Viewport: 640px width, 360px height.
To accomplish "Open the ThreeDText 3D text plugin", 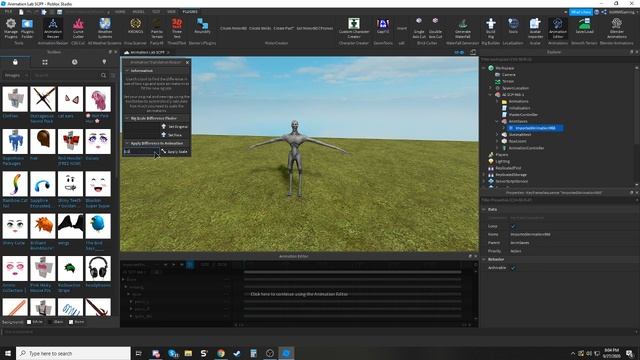I will click(x=177, y=28).
